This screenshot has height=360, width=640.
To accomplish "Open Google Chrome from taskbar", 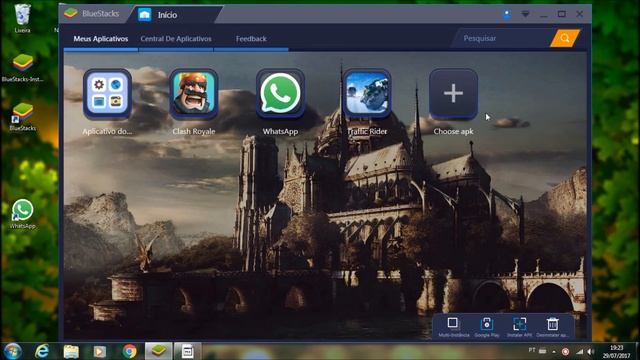I will tap(129, 351).
